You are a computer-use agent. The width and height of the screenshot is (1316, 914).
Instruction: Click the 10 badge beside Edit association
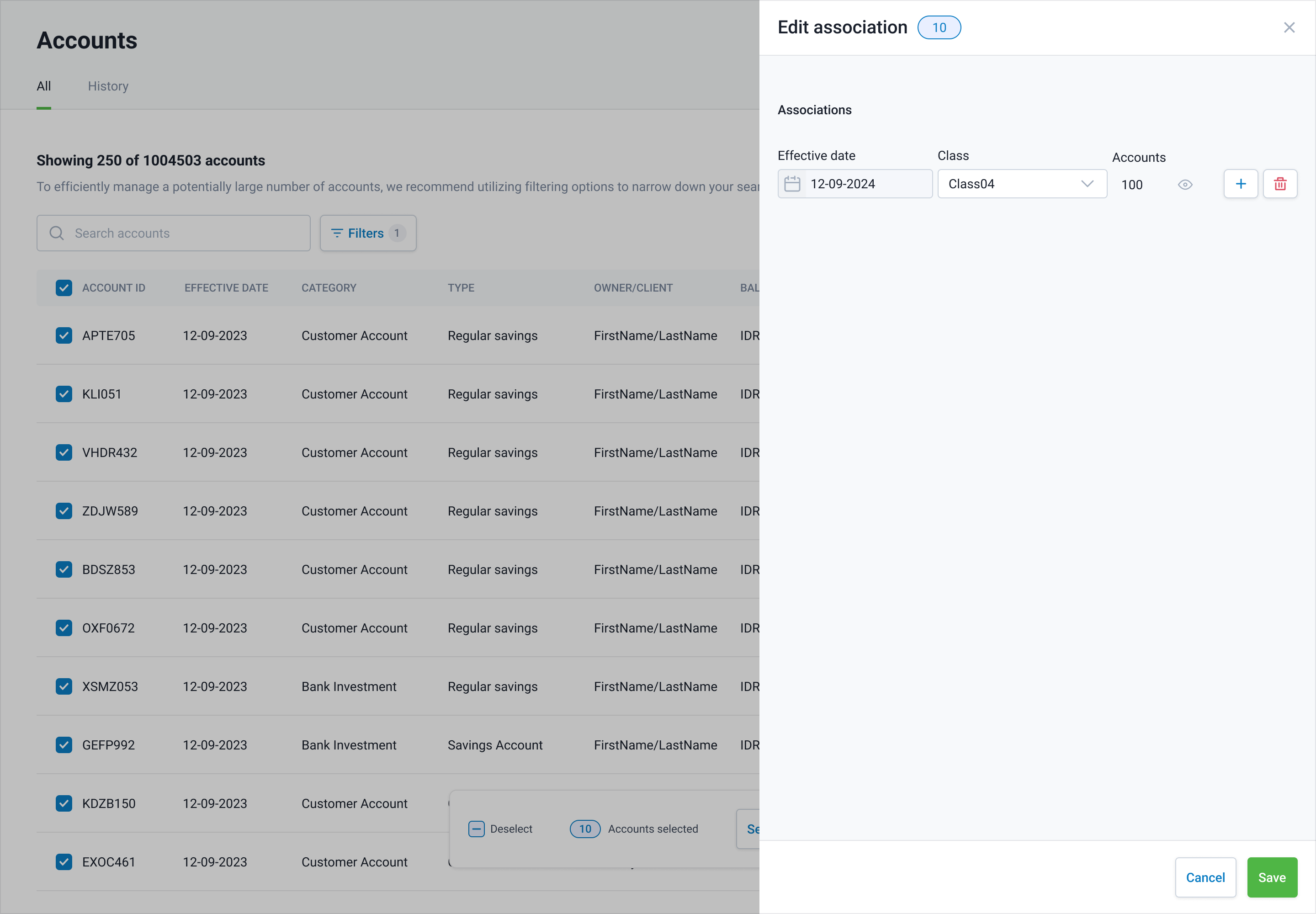[939, 27]
